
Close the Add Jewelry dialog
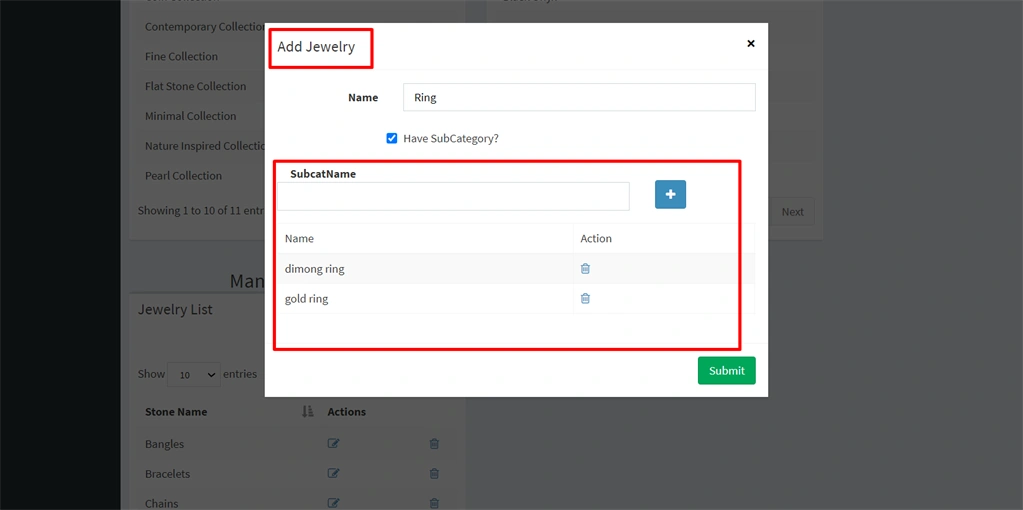(x=750, y=44)
